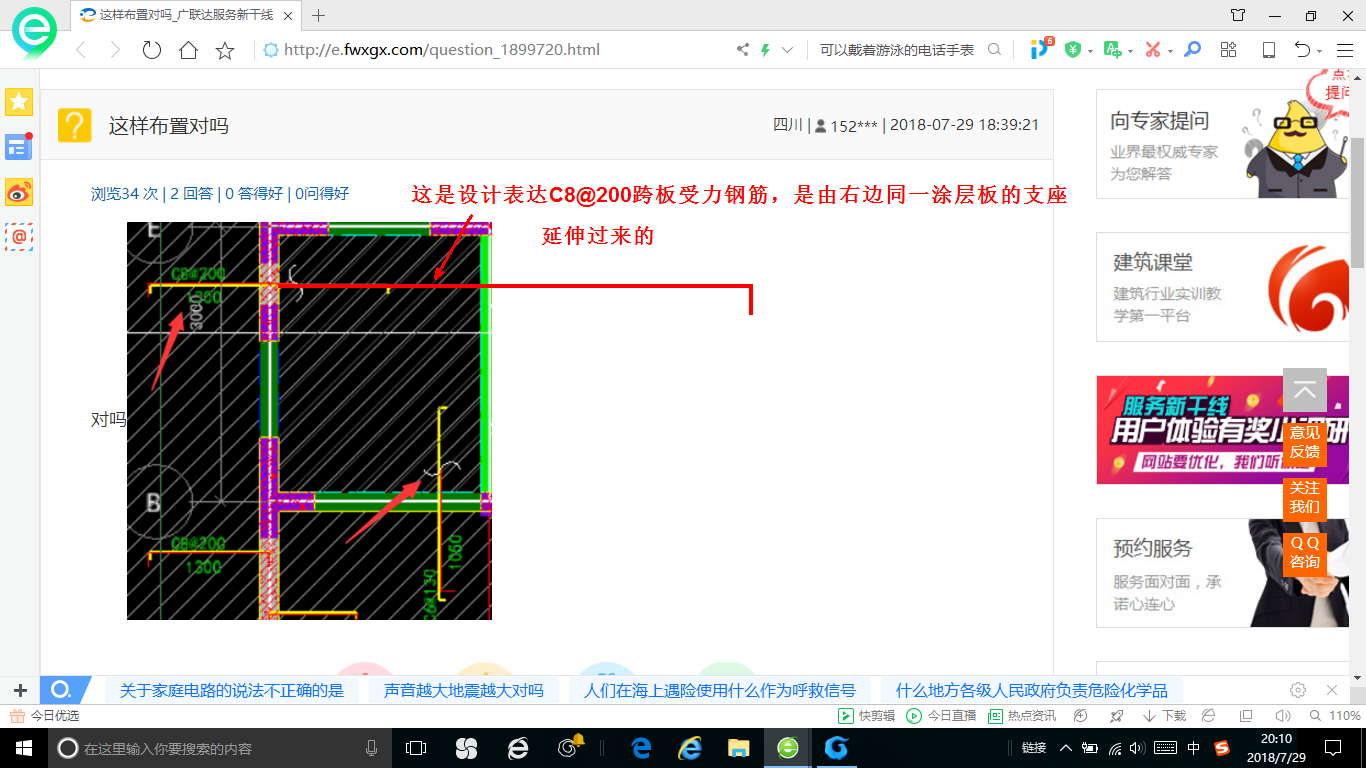Click the skin shirt icon in title bar
1366x768 pixels.
[x=1238, y=15]
